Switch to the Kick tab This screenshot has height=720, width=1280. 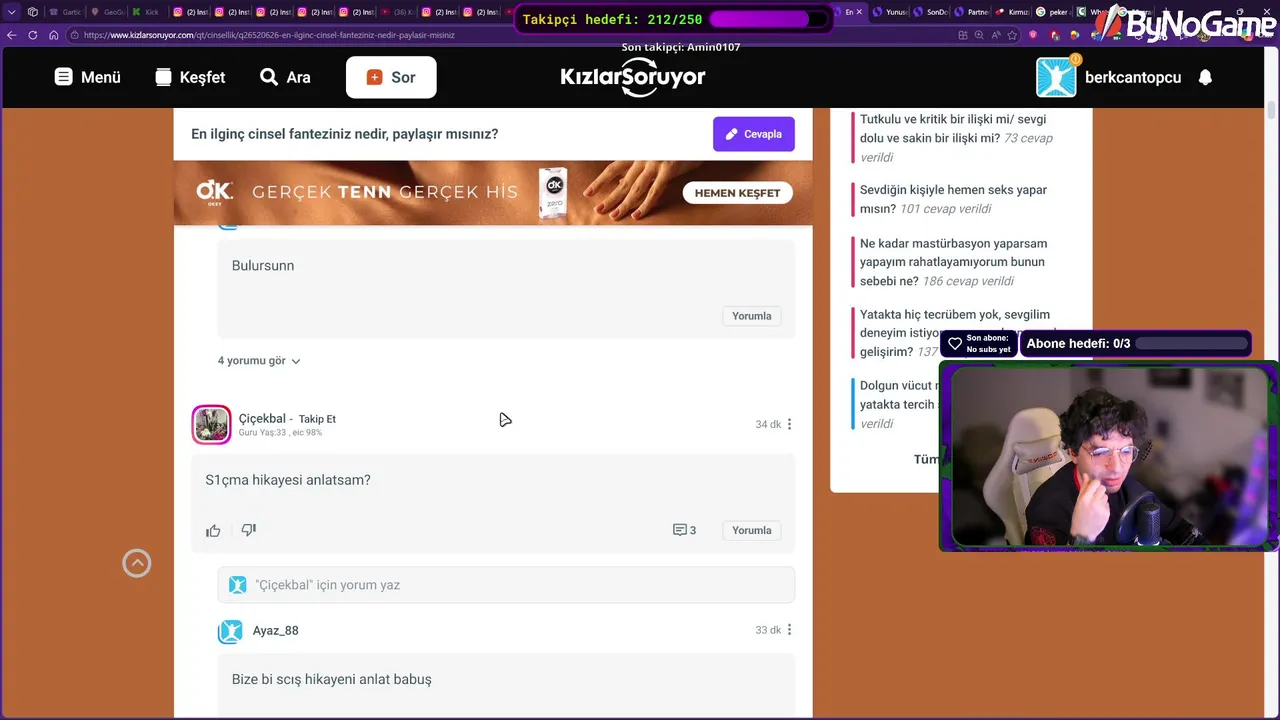click(x=147, y=12)
